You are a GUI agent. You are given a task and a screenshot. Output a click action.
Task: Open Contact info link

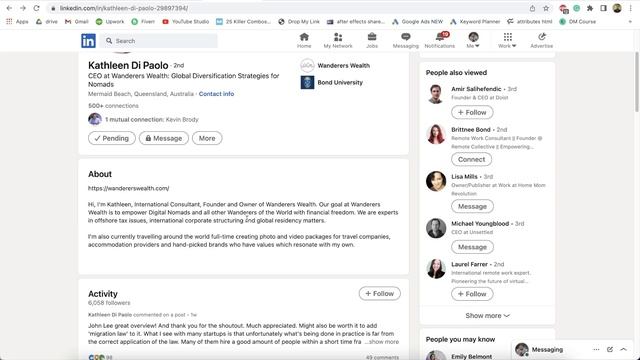click(216, 94)
